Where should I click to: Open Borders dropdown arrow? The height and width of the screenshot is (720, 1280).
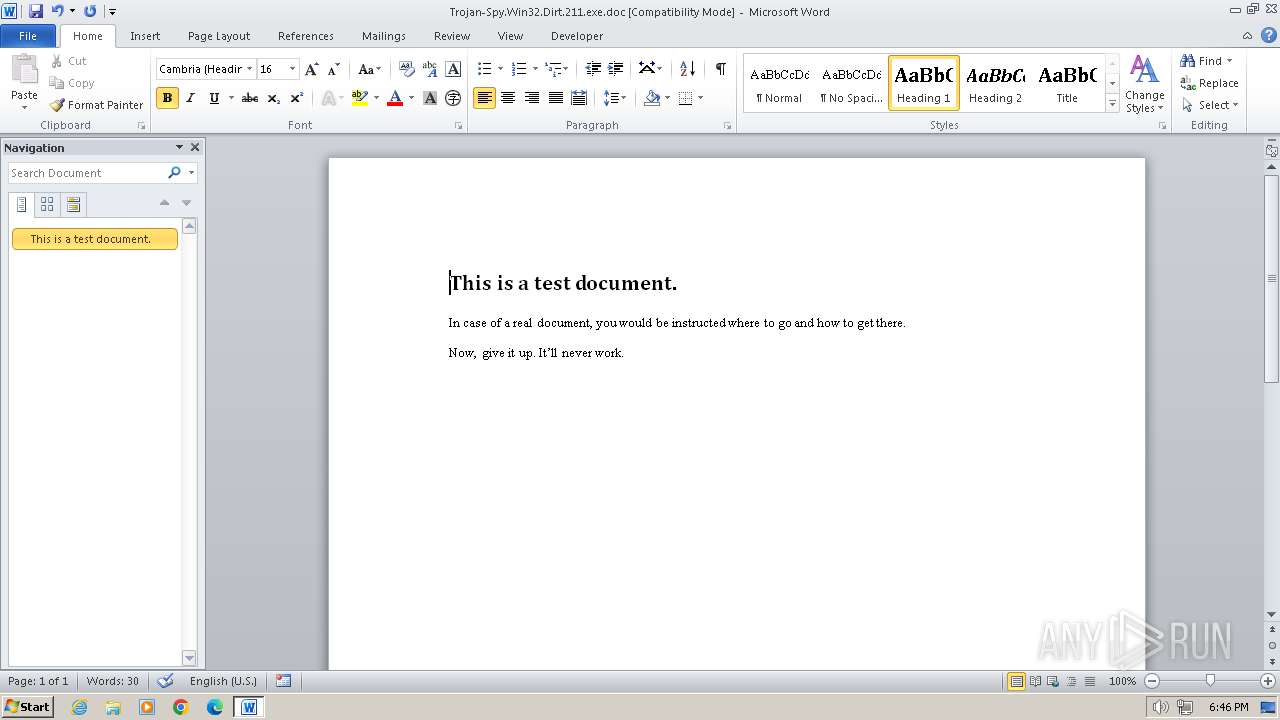tap(700, 98)
